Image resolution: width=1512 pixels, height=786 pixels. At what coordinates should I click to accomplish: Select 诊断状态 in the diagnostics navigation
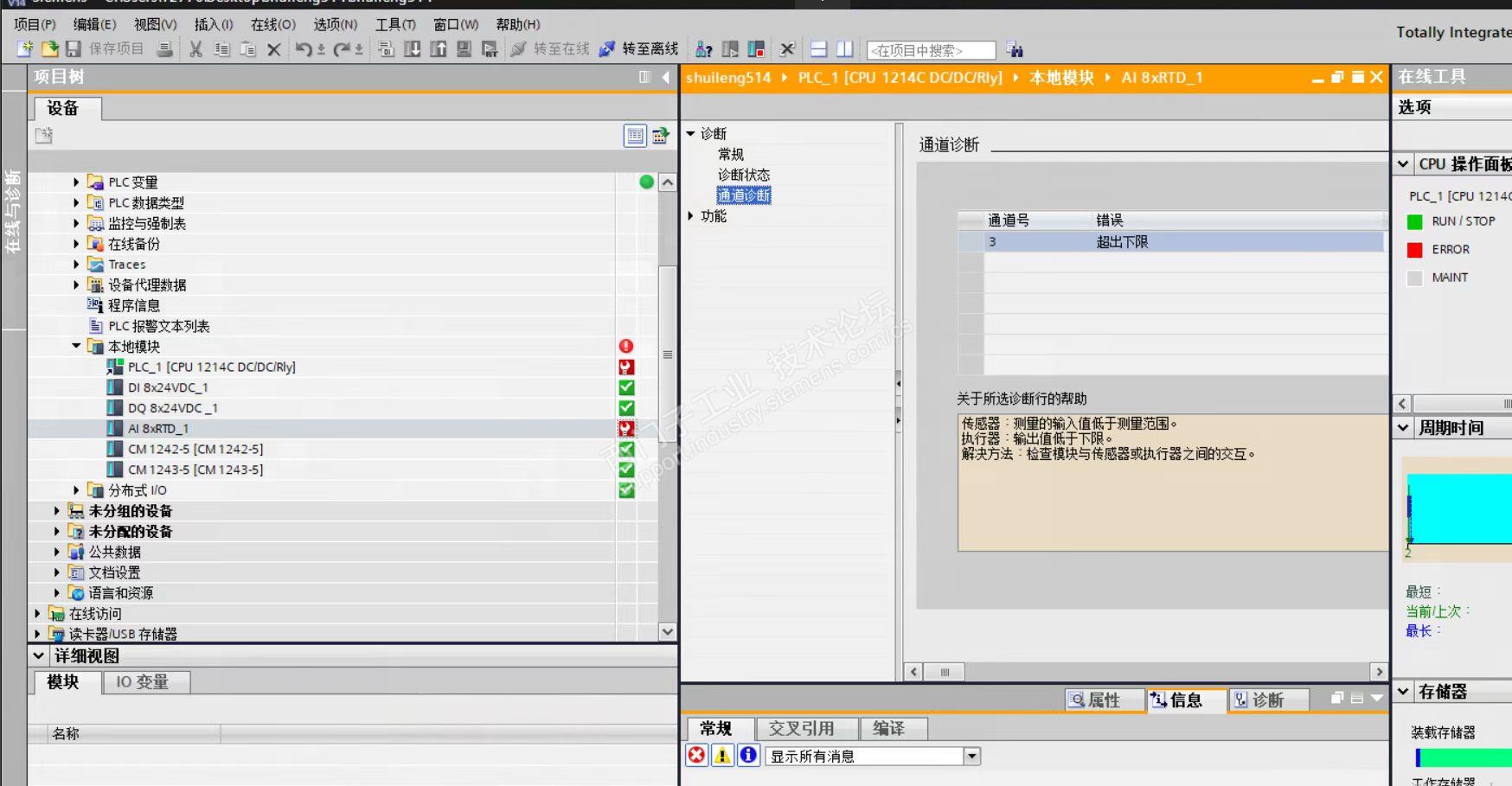pyautogui.click(x=744, y=175)
